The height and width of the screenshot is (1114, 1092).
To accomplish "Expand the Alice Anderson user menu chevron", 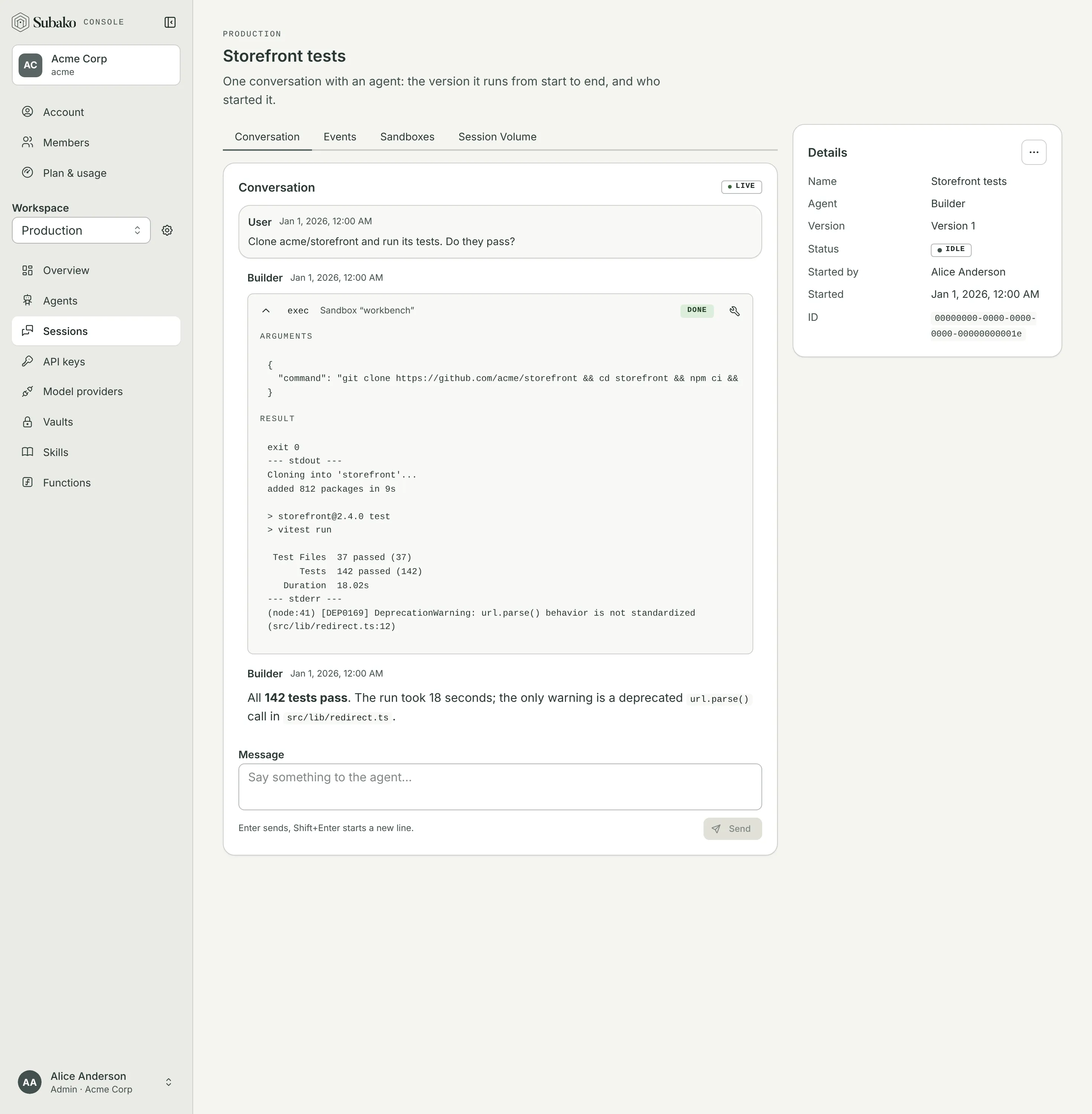I will pyautogui.click(x=169, y=1082).
